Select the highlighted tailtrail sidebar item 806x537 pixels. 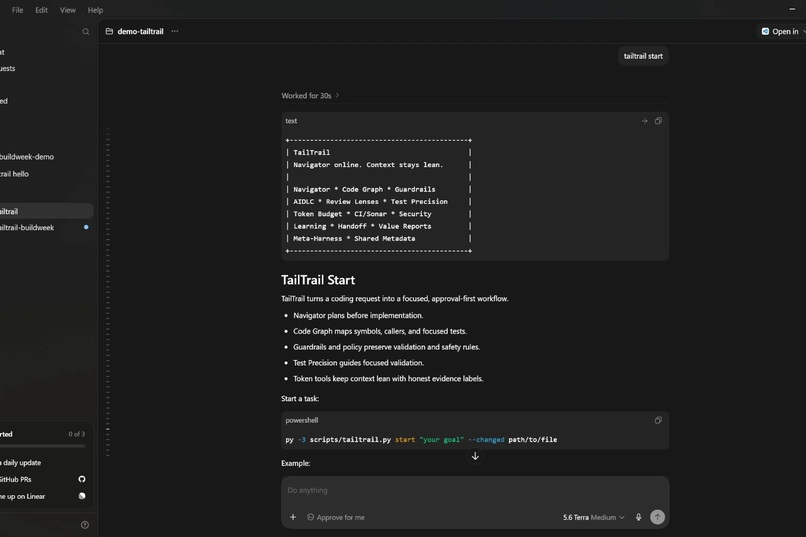point(46,211)
